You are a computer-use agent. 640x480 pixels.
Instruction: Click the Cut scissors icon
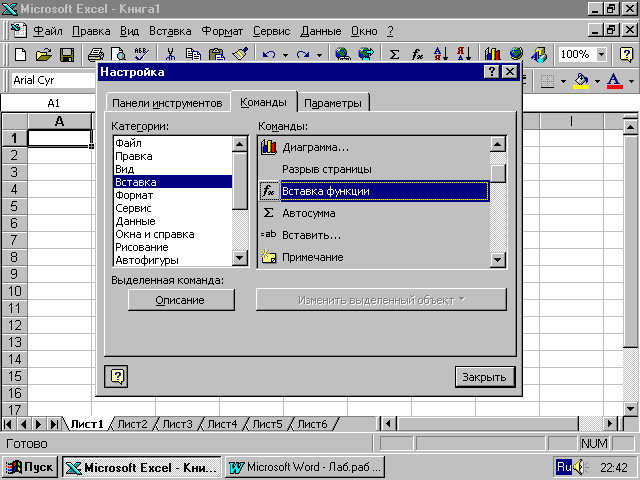point(170,54)
